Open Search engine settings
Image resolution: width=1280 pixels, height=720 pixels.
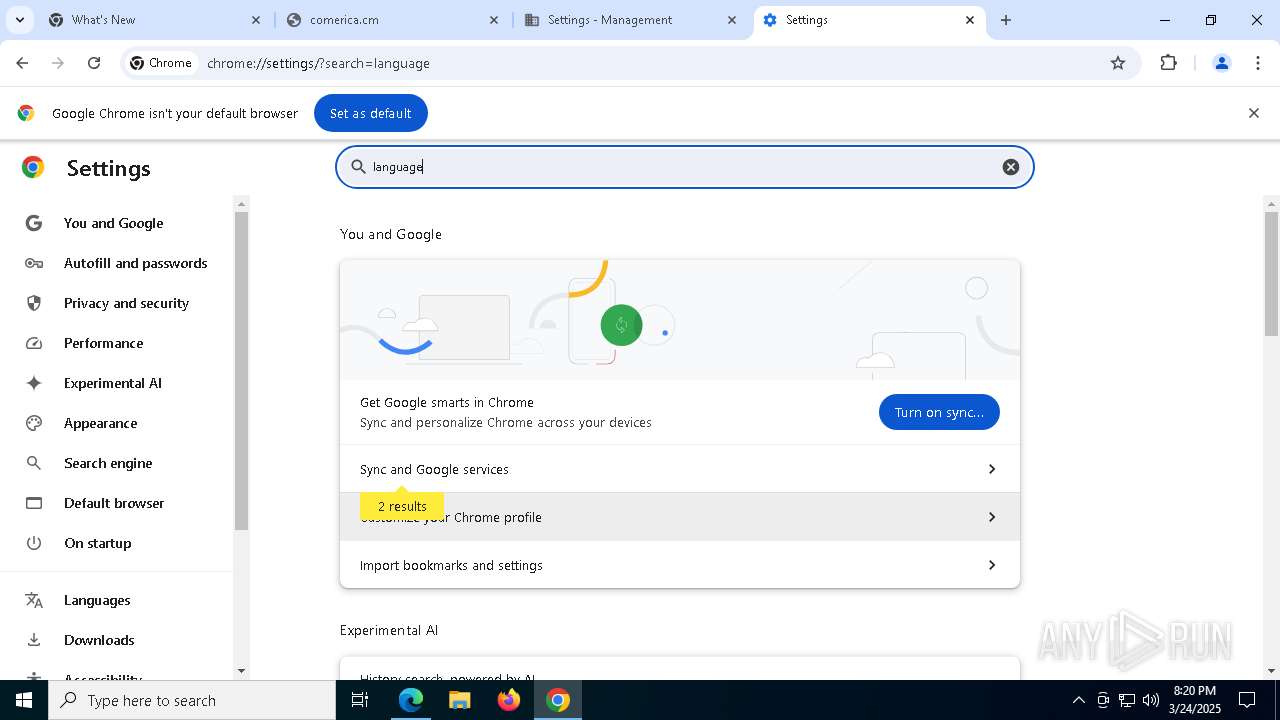(x=108, y=463)
